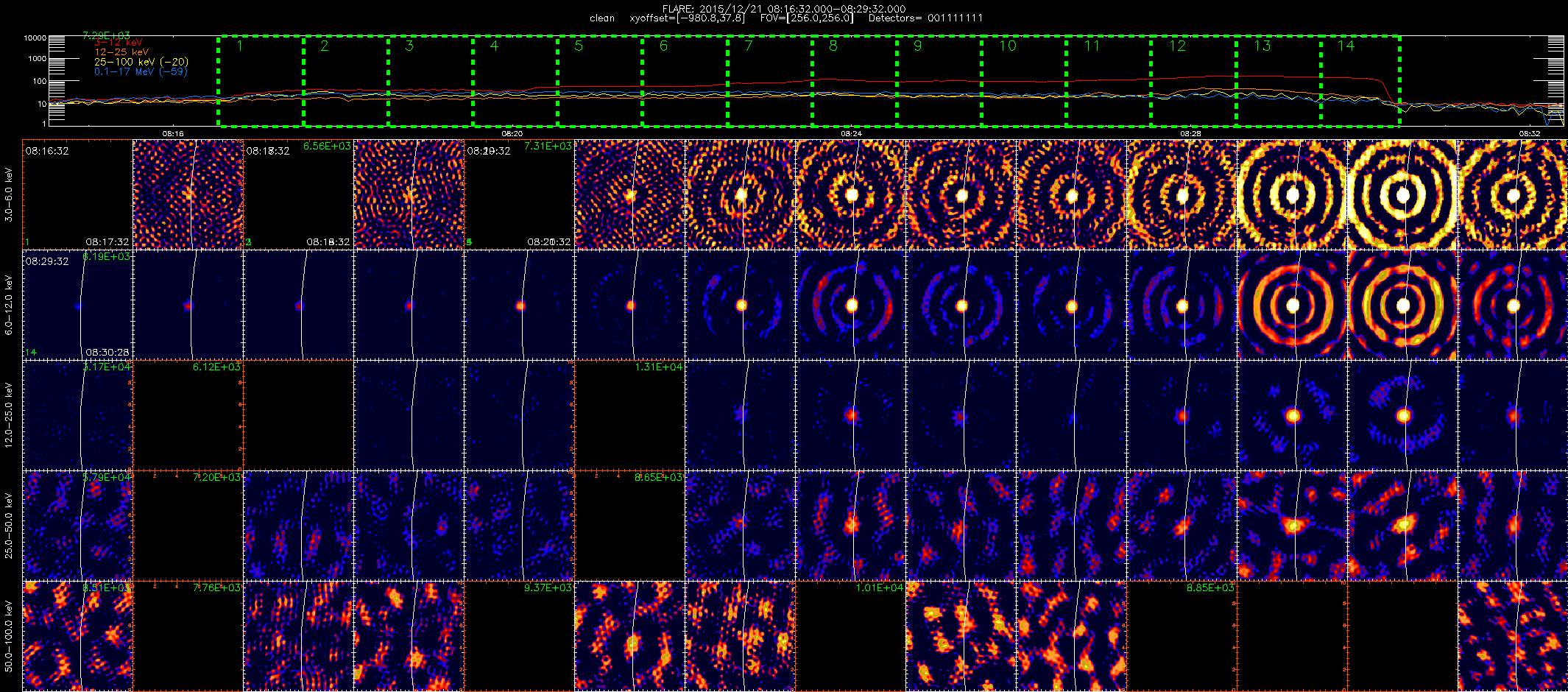The image size is (1568, 692).
Task: Click the "3.0-6.0 keV" row label
Action: 9,194
